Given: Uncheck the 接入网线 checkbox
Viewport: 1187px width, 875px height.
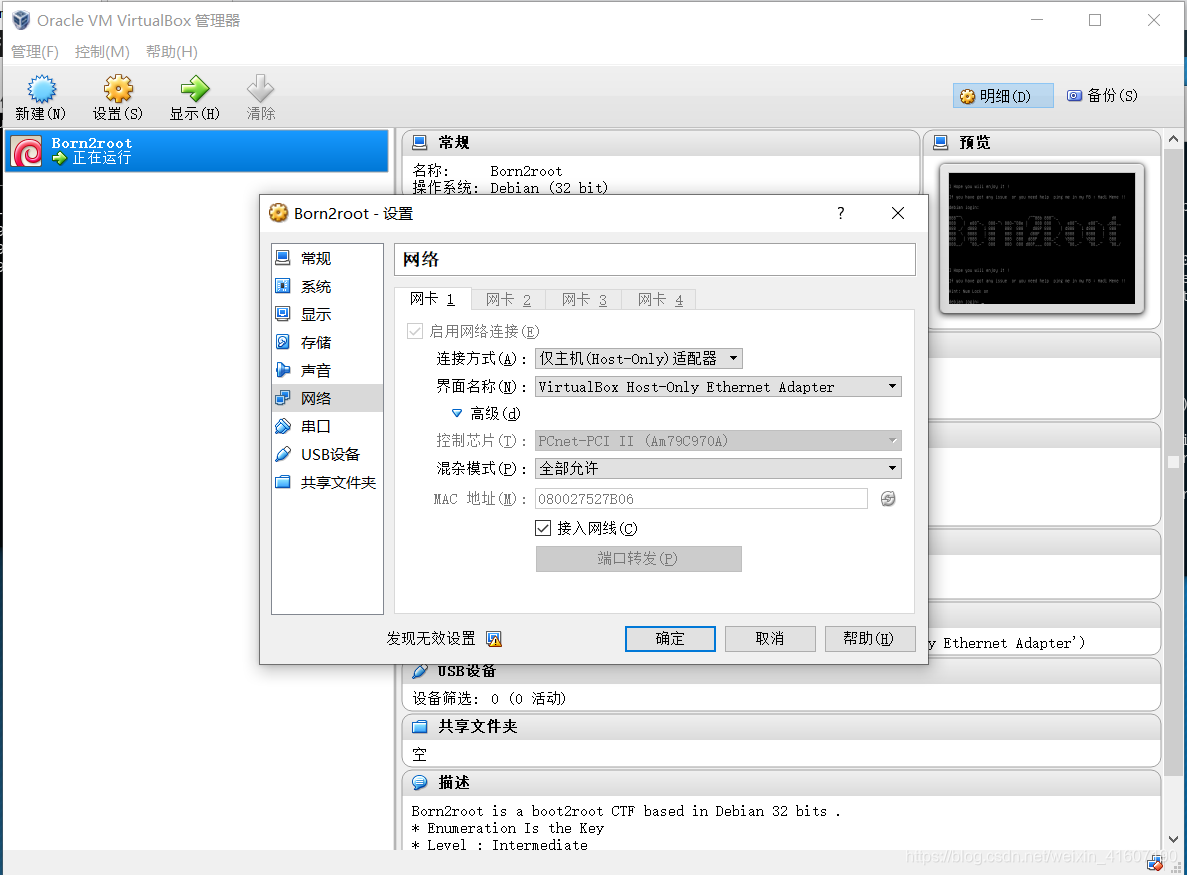Looking at the screenshot, I should tap(545, 528).
